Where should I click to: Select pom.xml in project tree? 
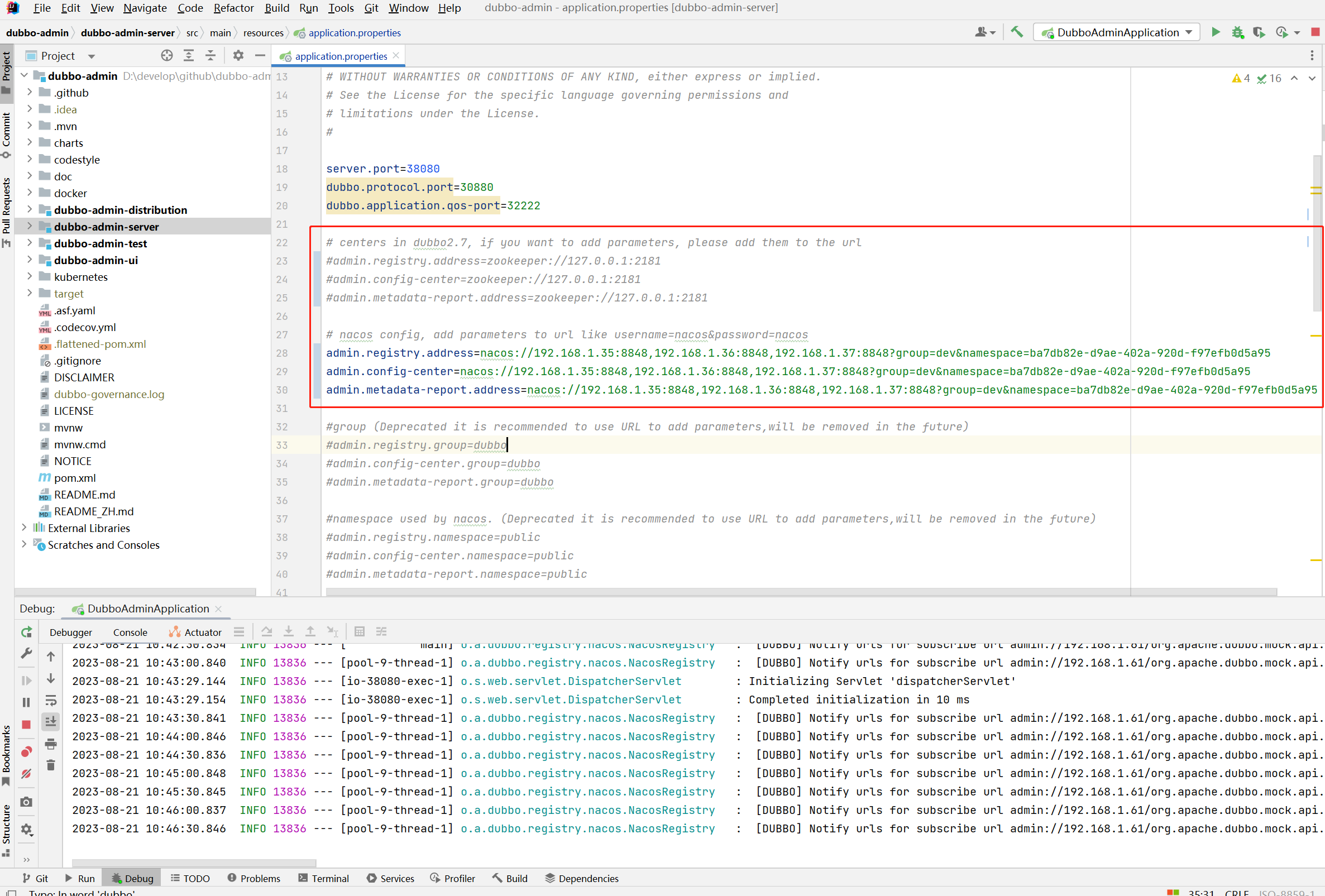[x=75, y=478]
